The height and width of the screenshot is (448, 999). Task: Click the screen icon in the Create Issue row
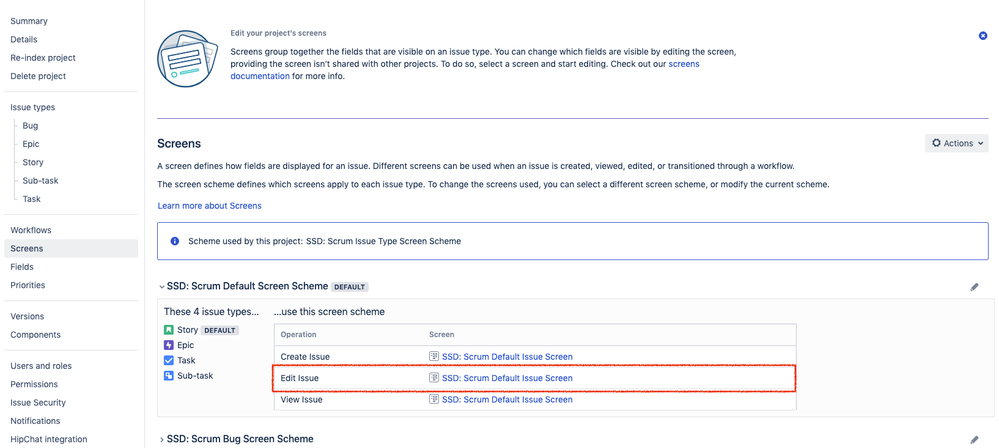(435, 356)
